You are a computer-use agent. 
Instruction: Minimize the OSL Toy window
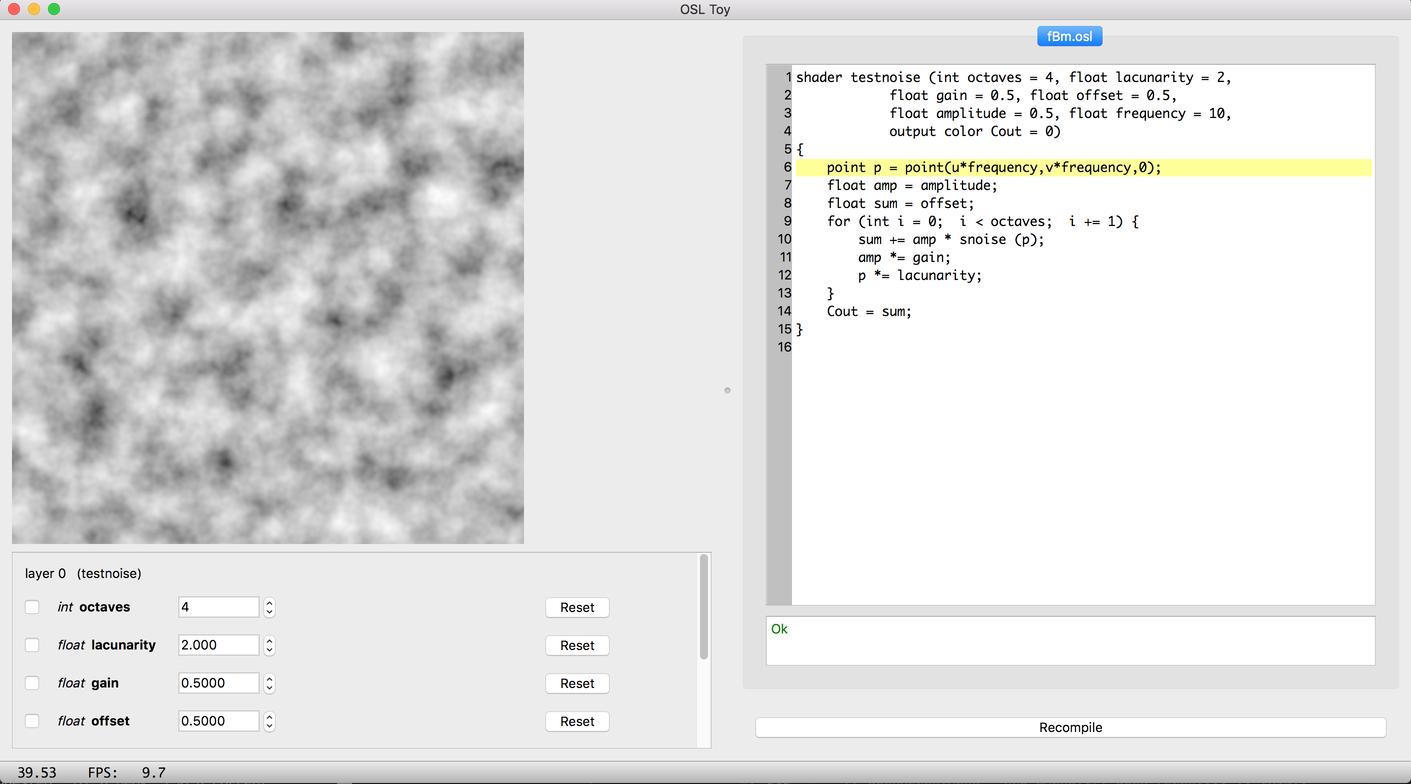34,9
